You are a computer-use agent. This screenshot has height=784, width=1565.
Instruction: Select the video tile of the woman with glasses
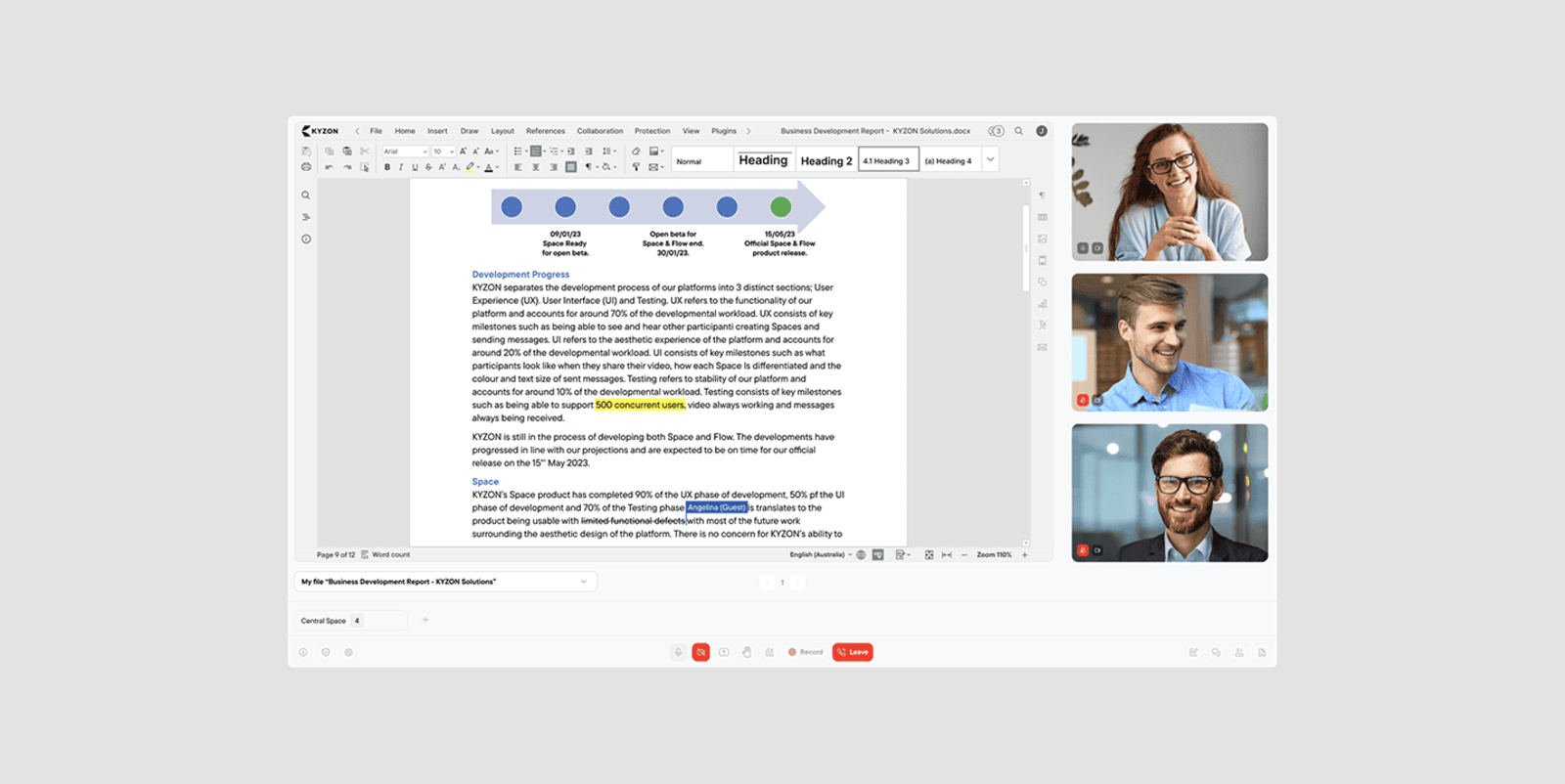[x=1170, y=192]
